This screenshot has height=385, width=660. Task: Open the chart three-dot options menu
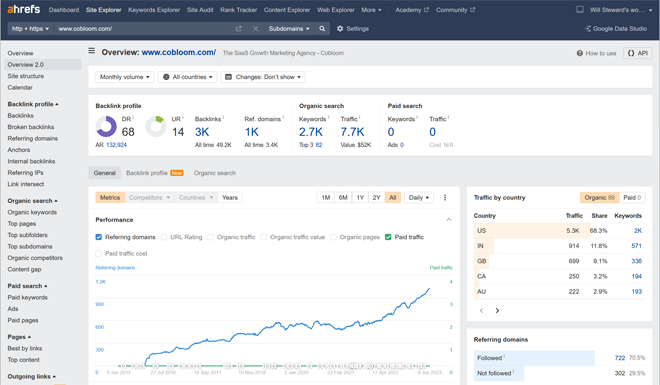[445, 197]
